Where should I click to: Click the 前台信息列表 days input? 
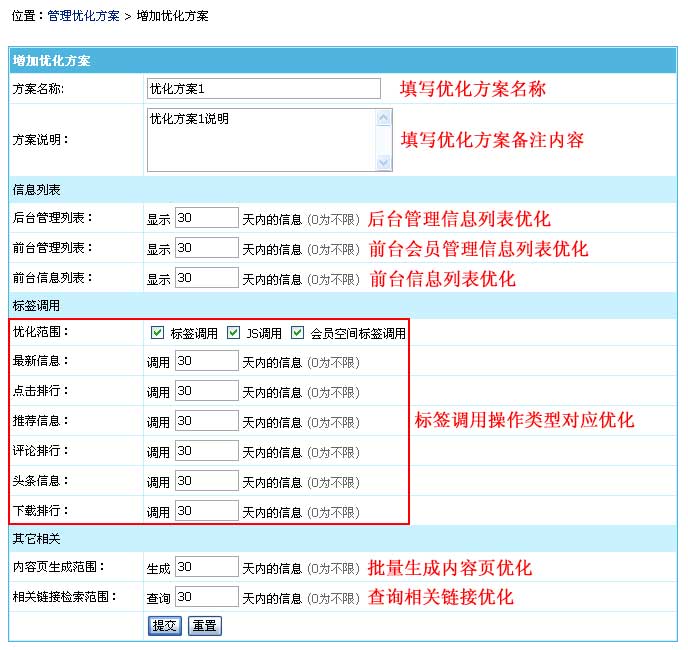pos(206,278)
